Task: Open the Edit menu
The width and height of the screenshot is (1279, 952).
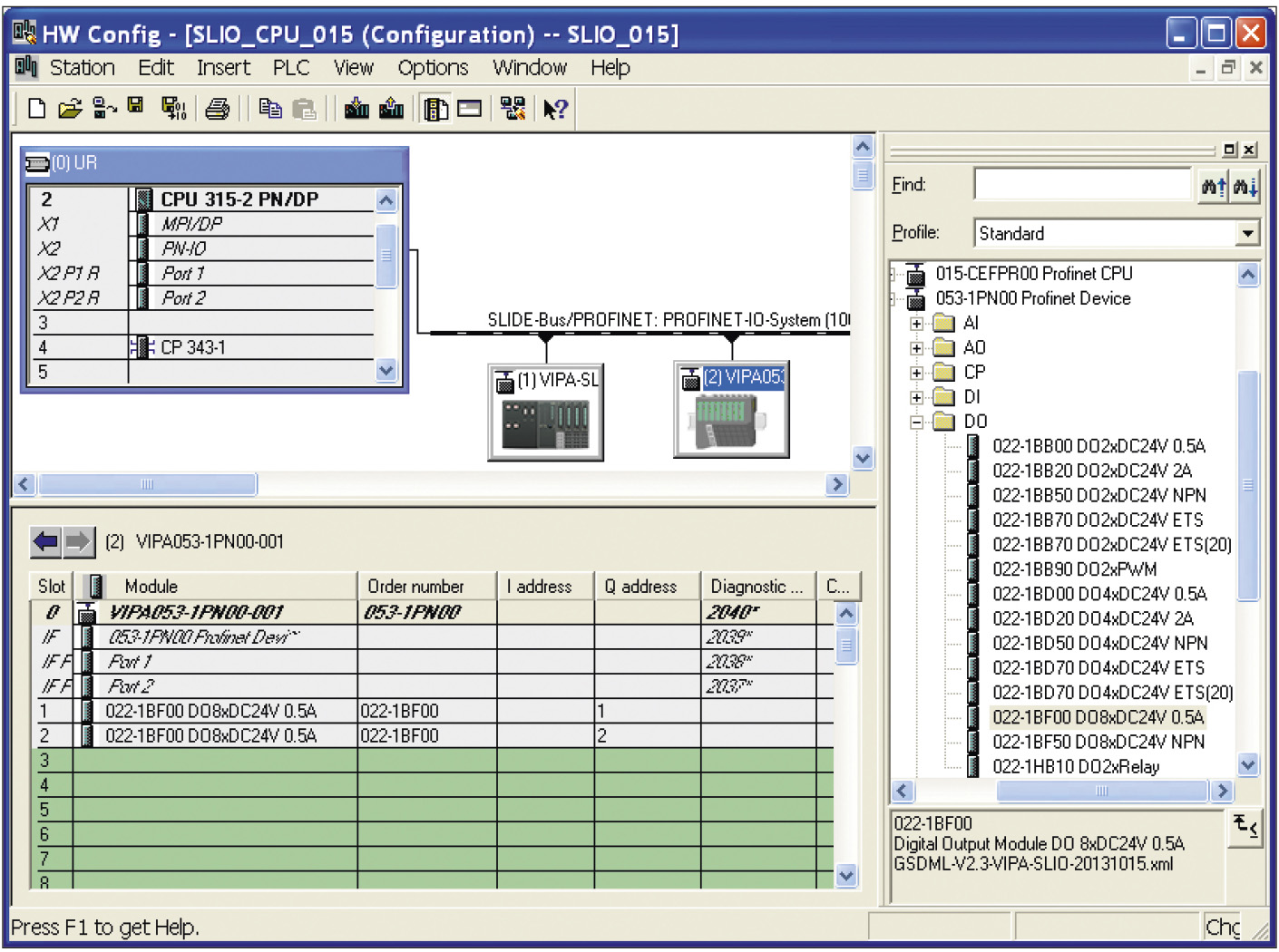Action: tap(156, 68)
